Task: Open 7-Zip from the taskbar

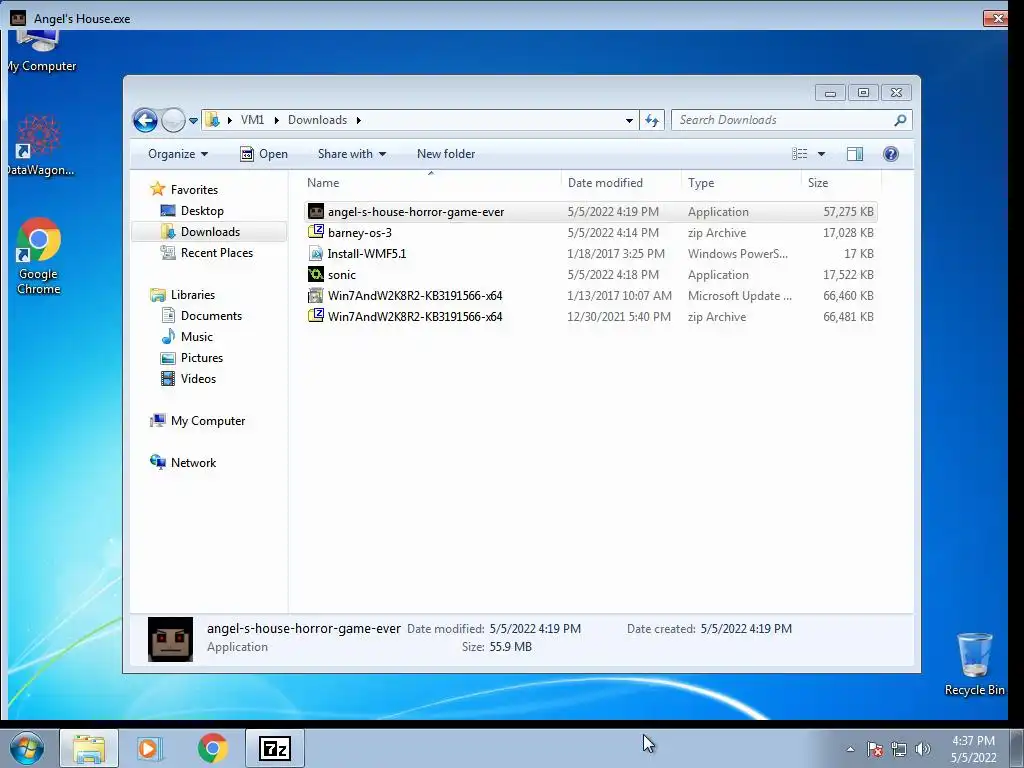Action: click(274, 748)
